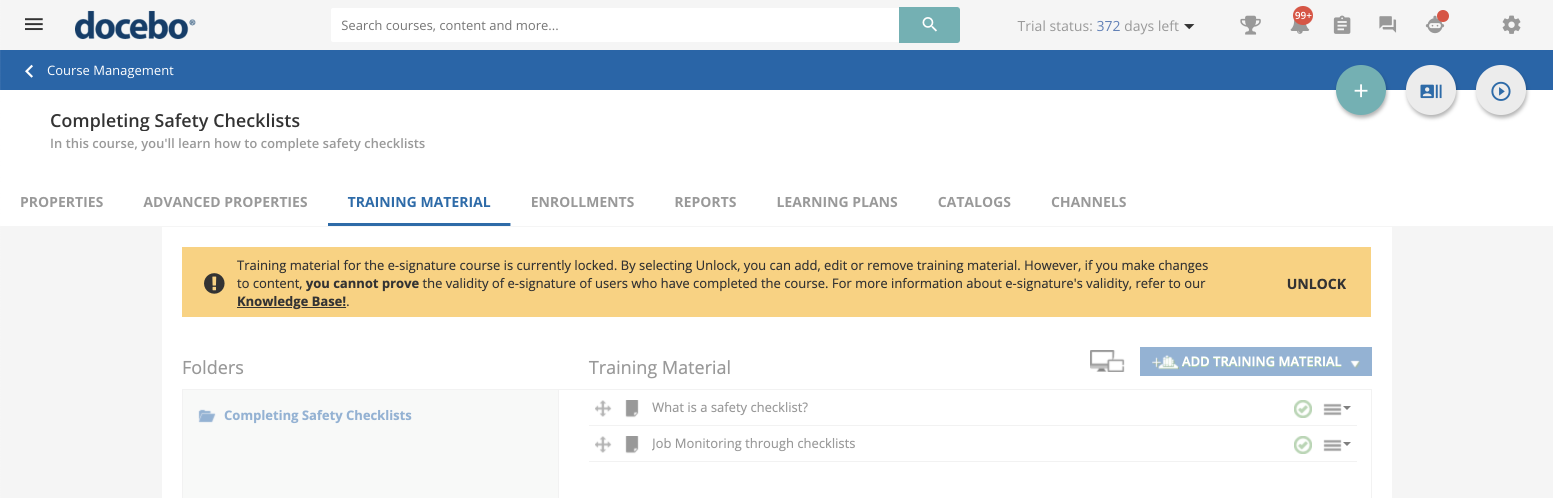The image size is (1553, 498).
Task: Open options menu for 'What is a safety checklist?'
Action: click(x=1336, y=408)
